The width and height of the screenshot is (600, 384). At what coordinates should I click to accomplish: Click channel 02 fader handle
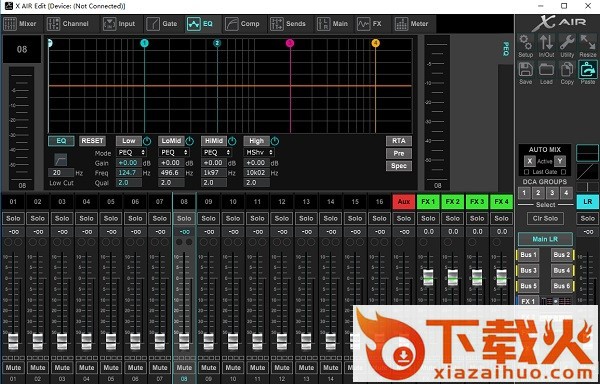tap(38, 341)
